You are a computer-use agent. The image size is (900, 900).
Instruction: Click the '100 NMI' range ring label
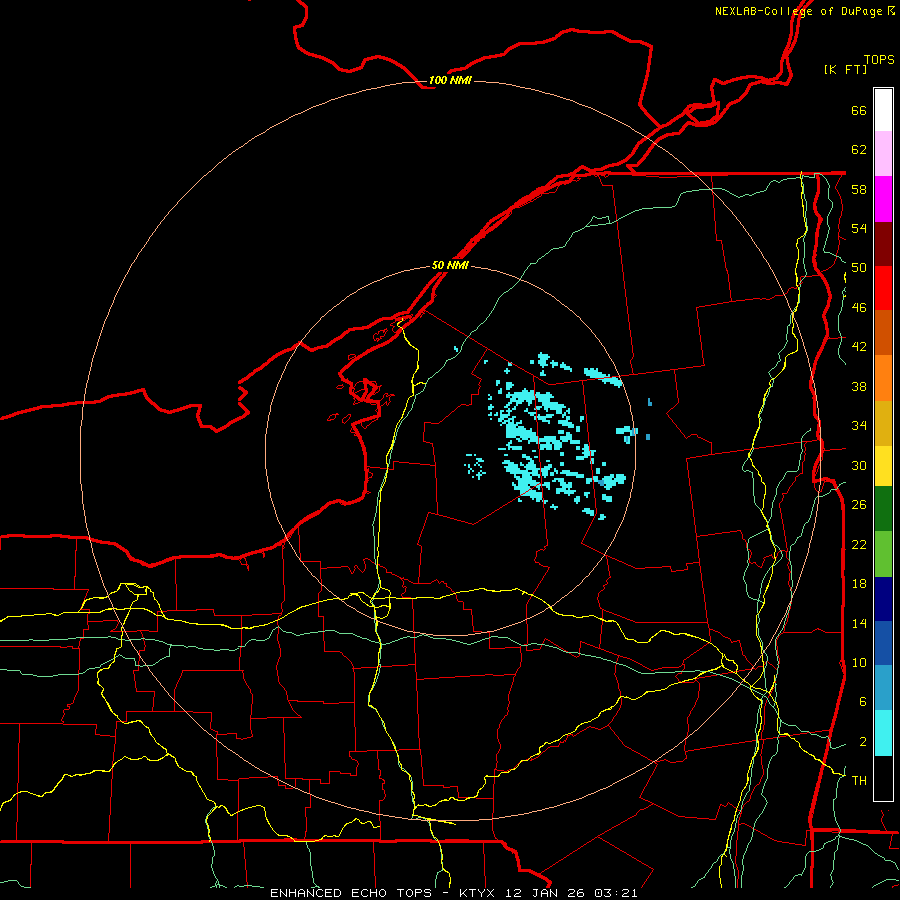click(x=450, y=80)
